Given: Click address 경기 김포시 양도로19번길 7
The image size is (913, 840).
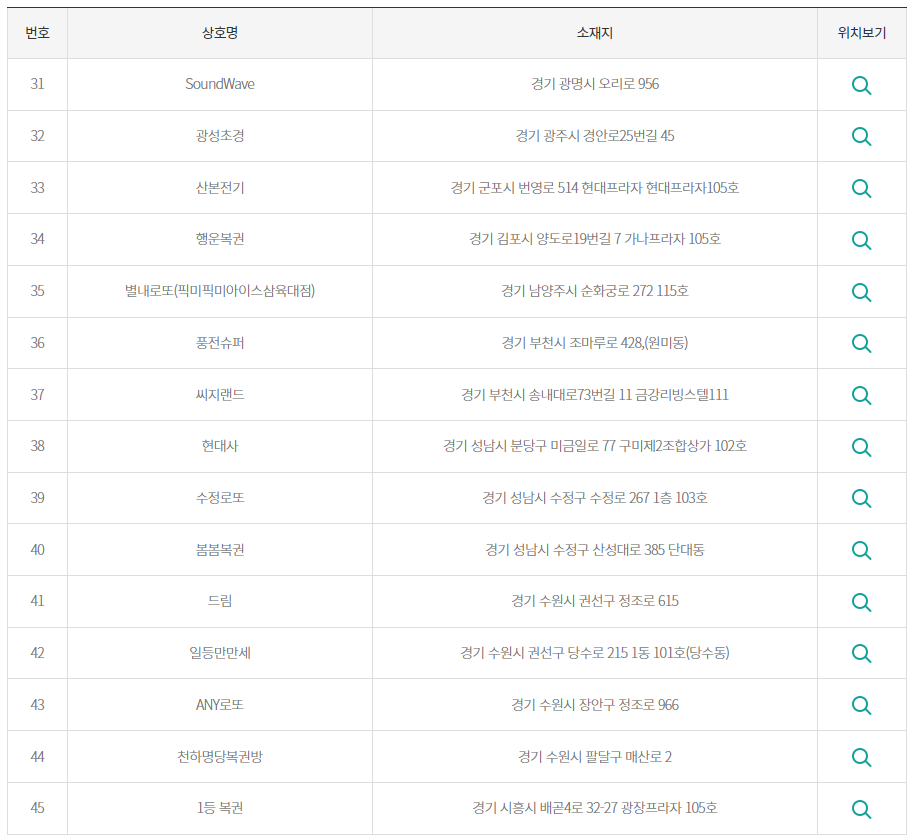Looking at the screenshot, I should point(545,239).
